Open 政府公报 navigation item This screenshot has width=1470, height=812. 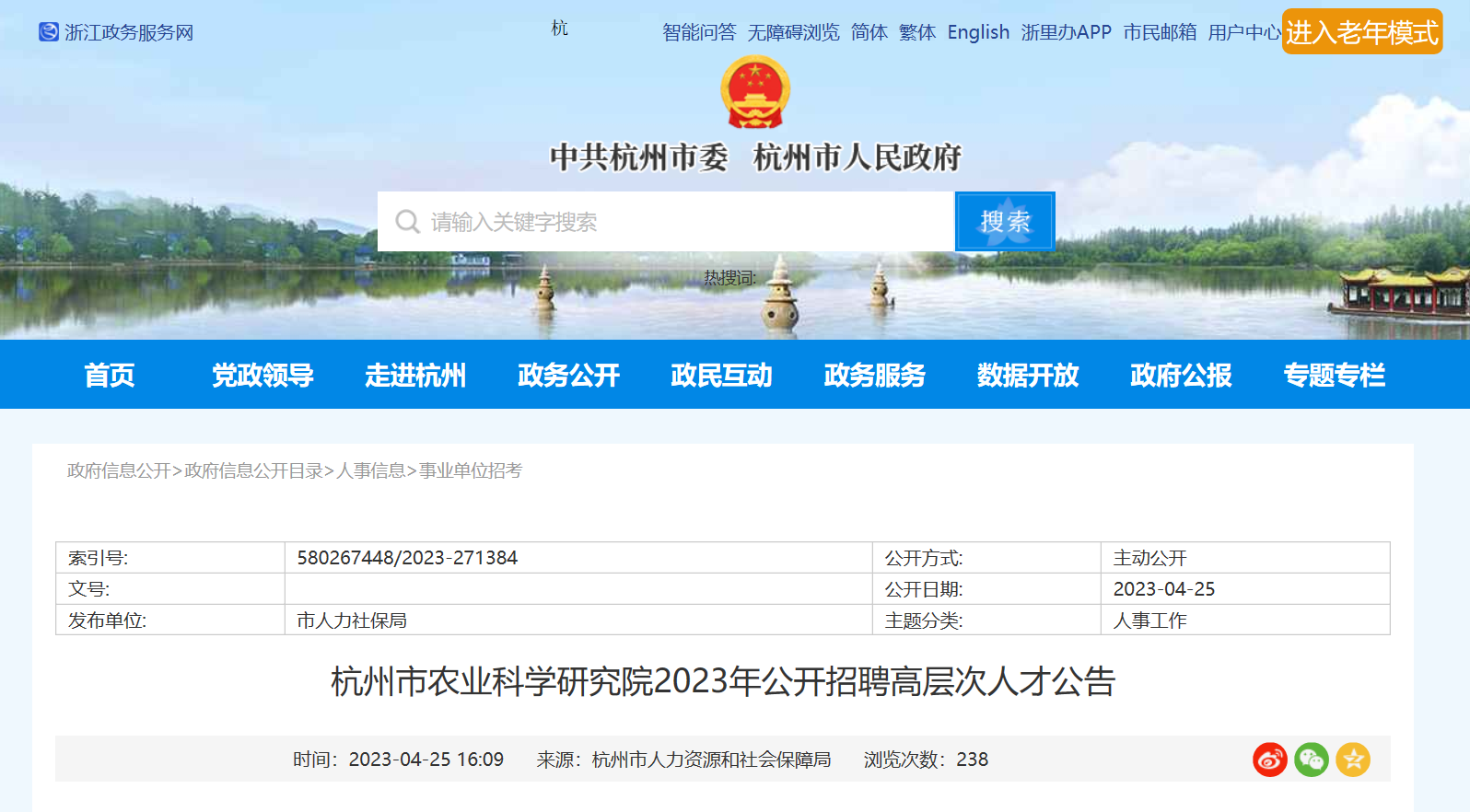(x=1181, y=375)
